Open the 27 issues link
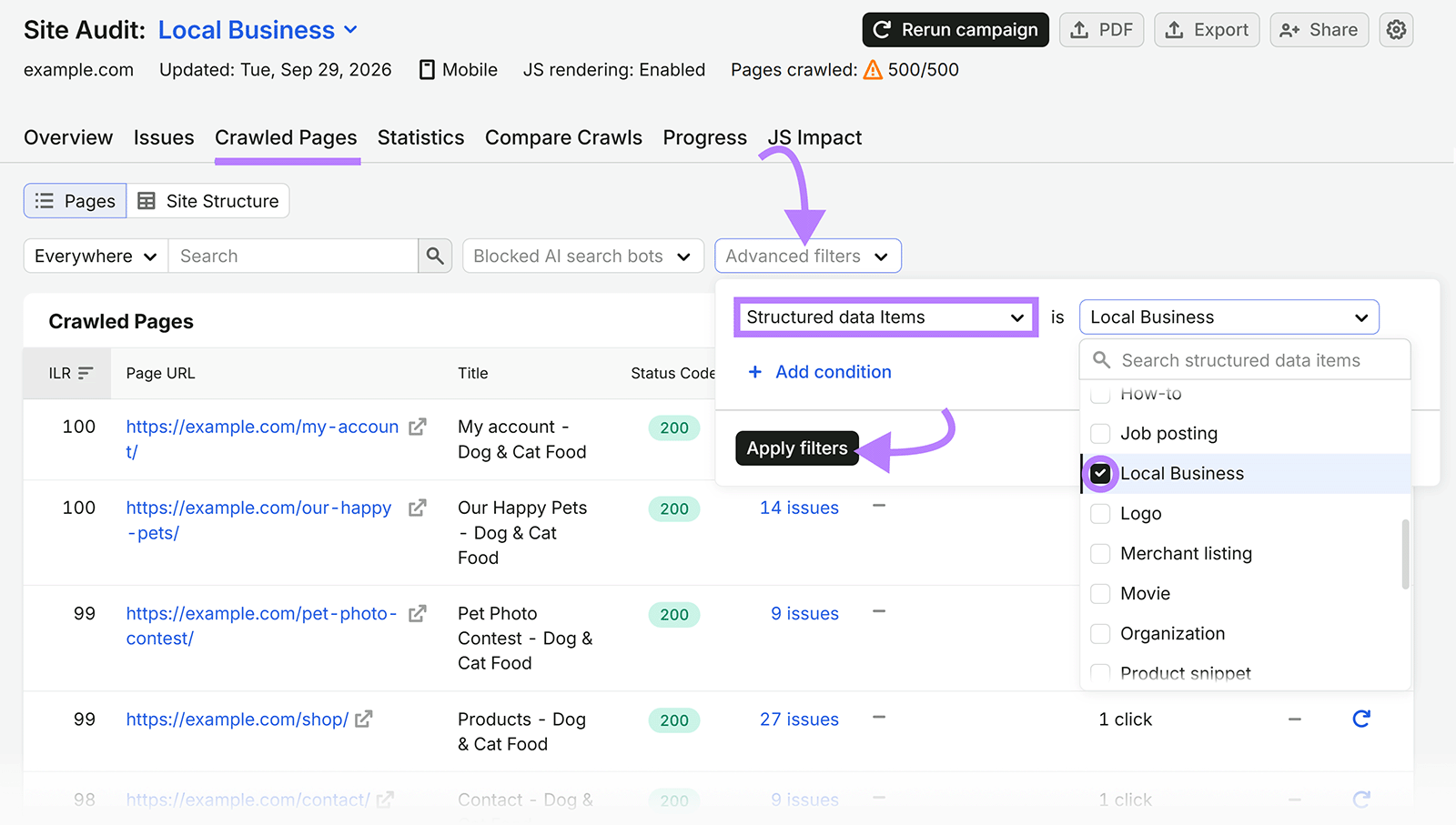Screen dimensions: 1456x825 (x=799, y=719)
